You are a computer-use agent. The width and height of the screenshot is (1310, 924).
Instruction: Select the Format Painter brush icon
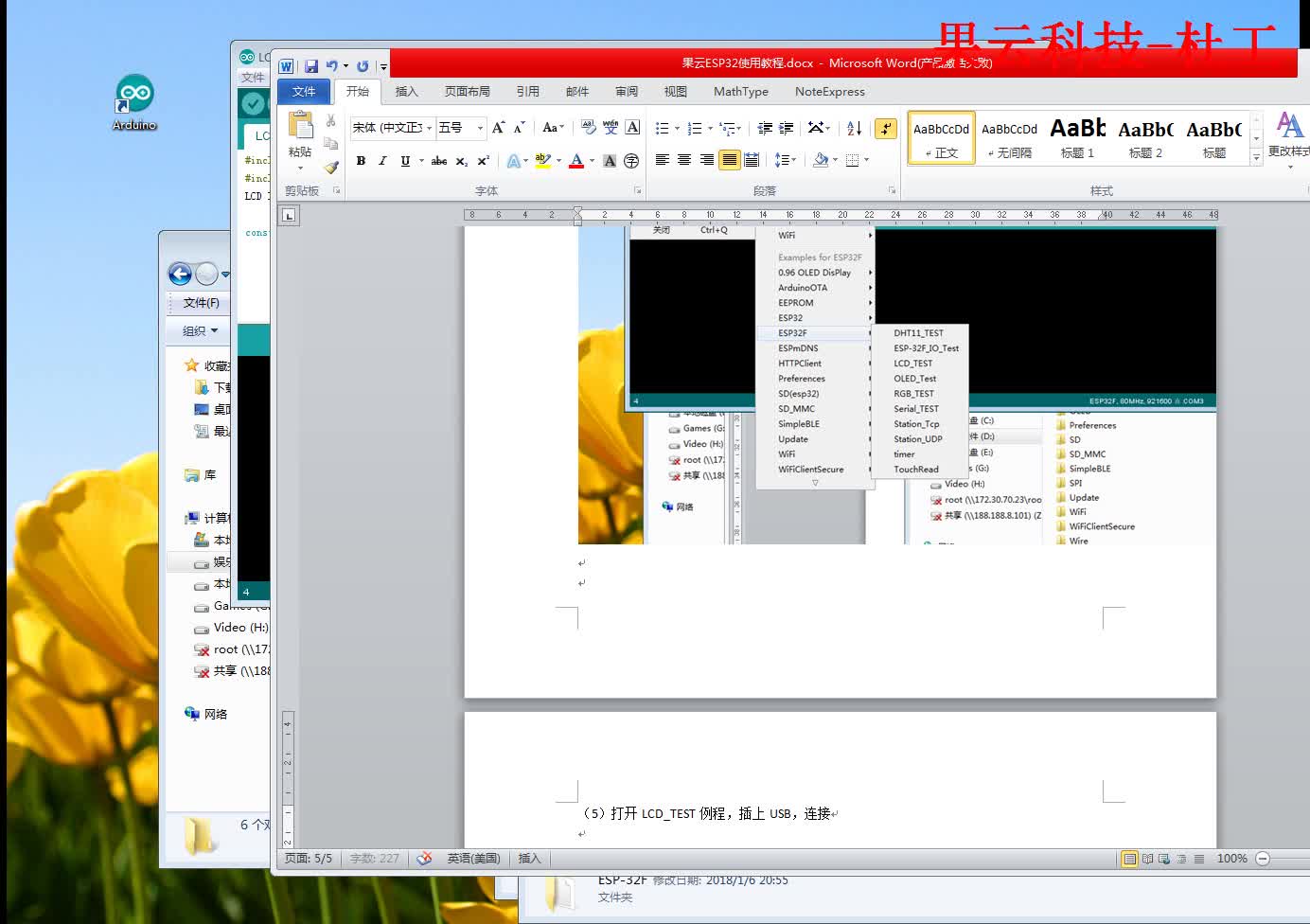coord(330,167)
